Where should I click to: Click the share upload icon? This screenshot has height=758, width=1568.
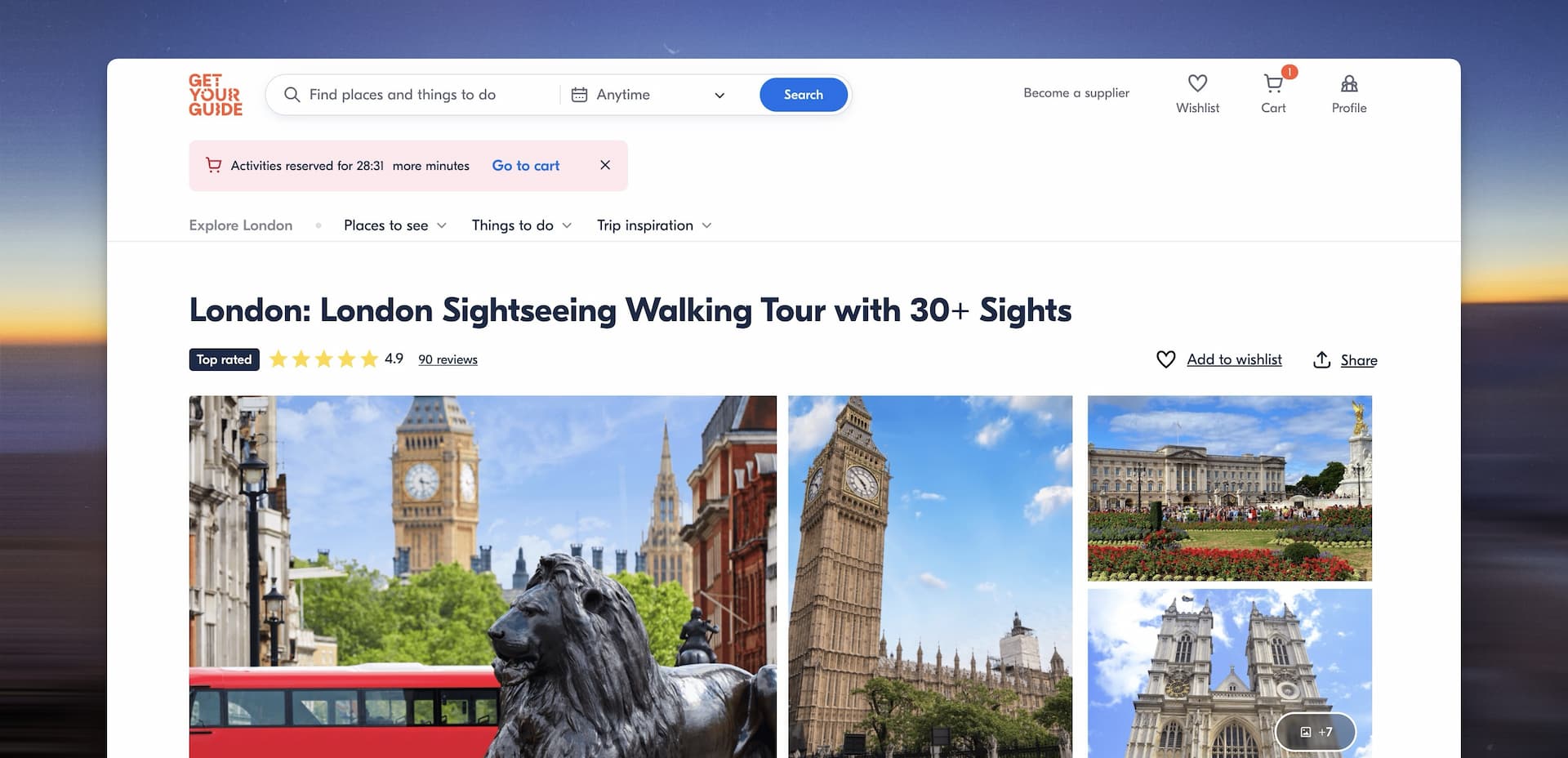pos(1322,359)
